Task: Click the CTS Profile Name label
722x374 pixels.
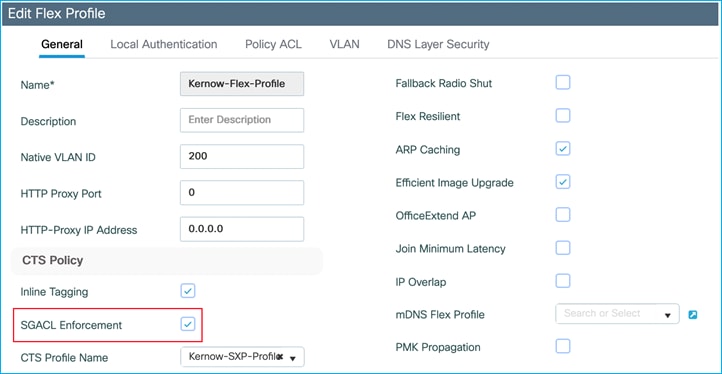Action: (64, 358)
